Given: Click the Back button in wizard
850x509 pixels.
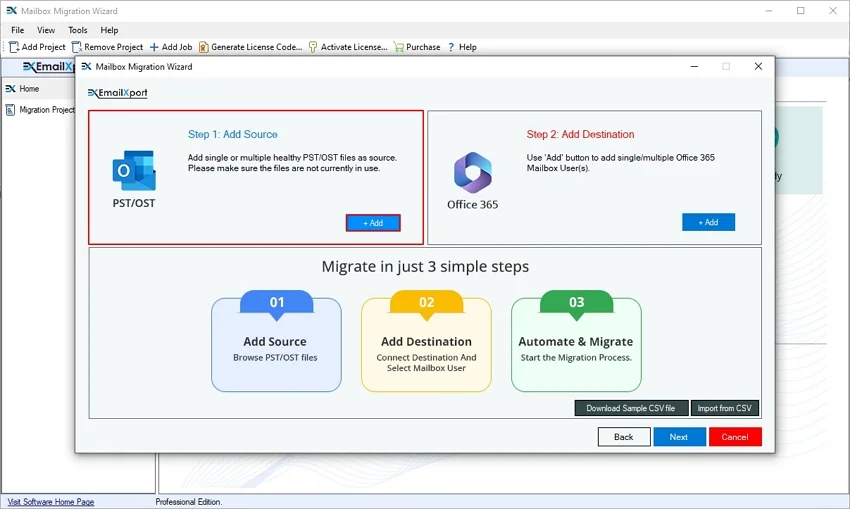Looking at the screenshot, I should [x=623, y=437].
